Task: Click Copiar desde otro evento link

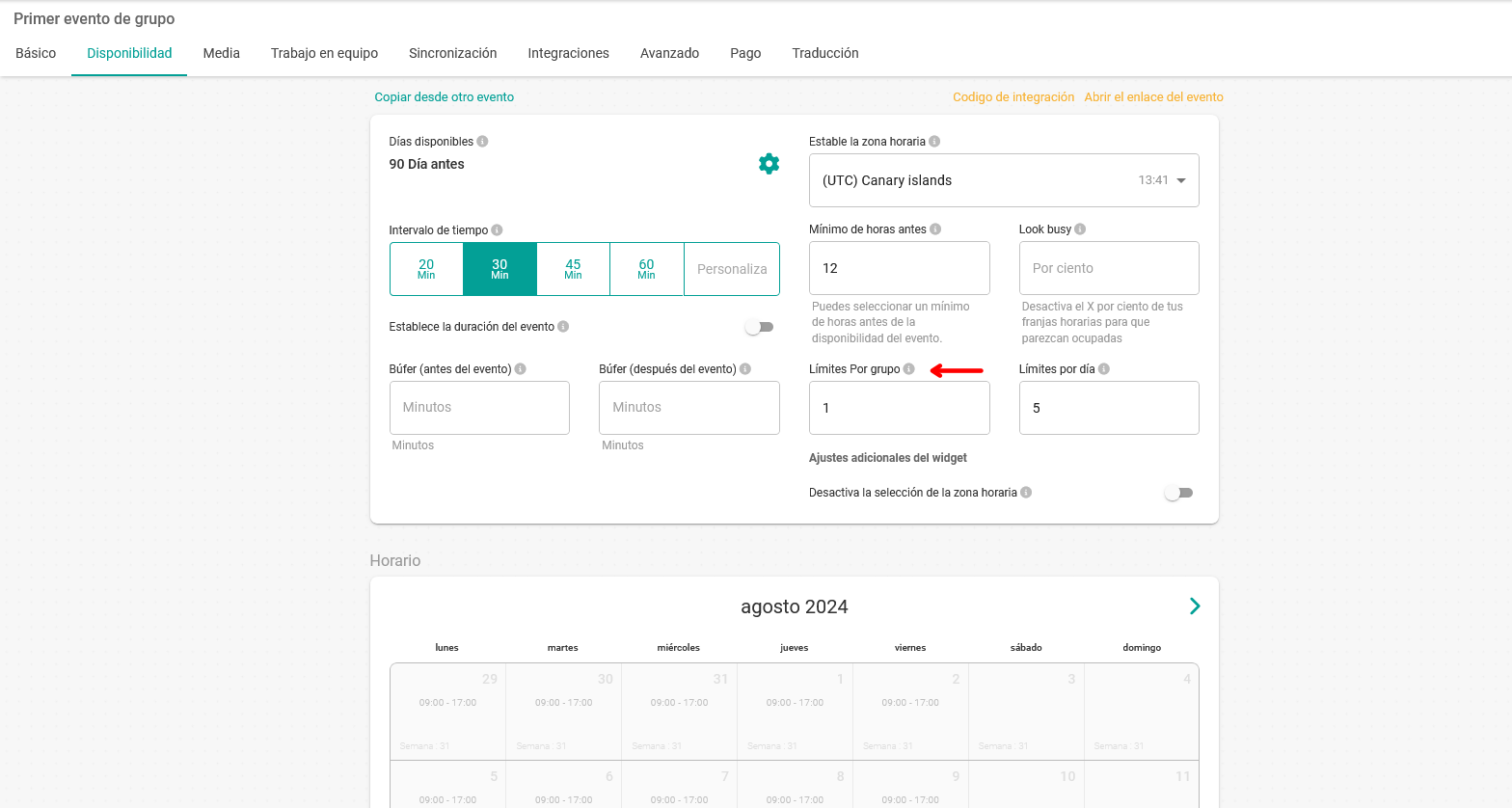Action: click(x=444, y=97)
